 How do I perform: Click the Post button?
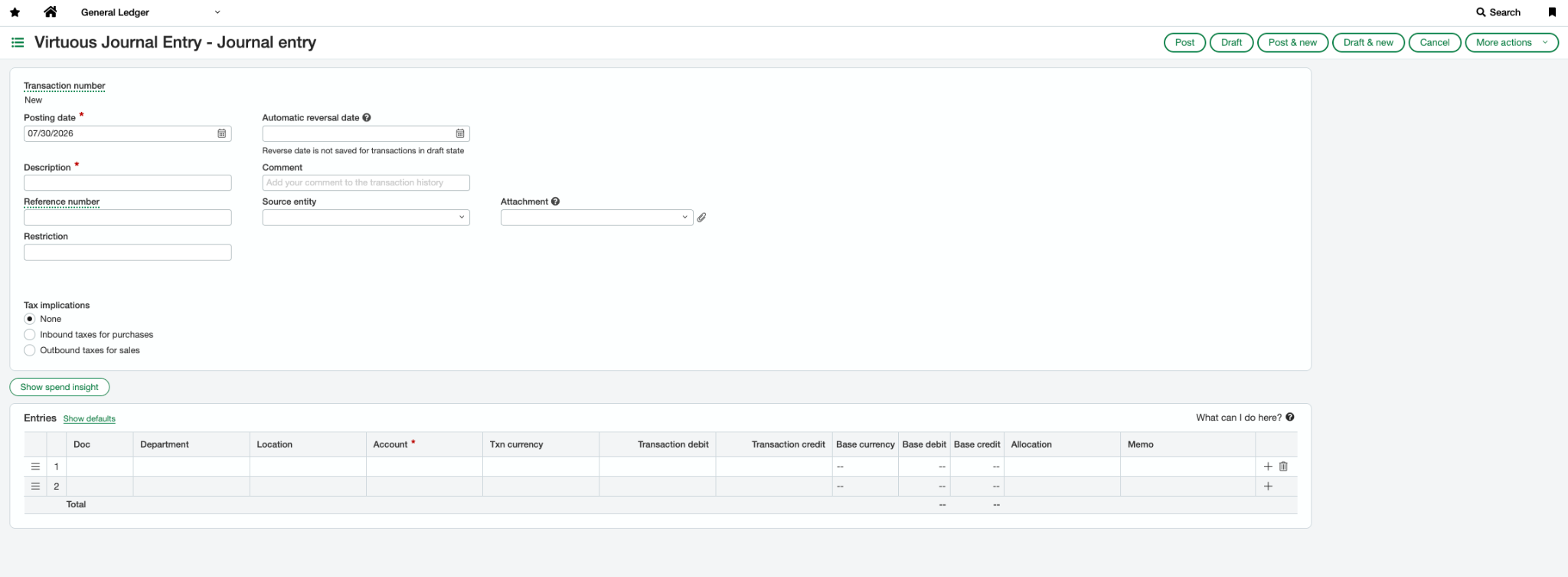(x=1184, y=42)
